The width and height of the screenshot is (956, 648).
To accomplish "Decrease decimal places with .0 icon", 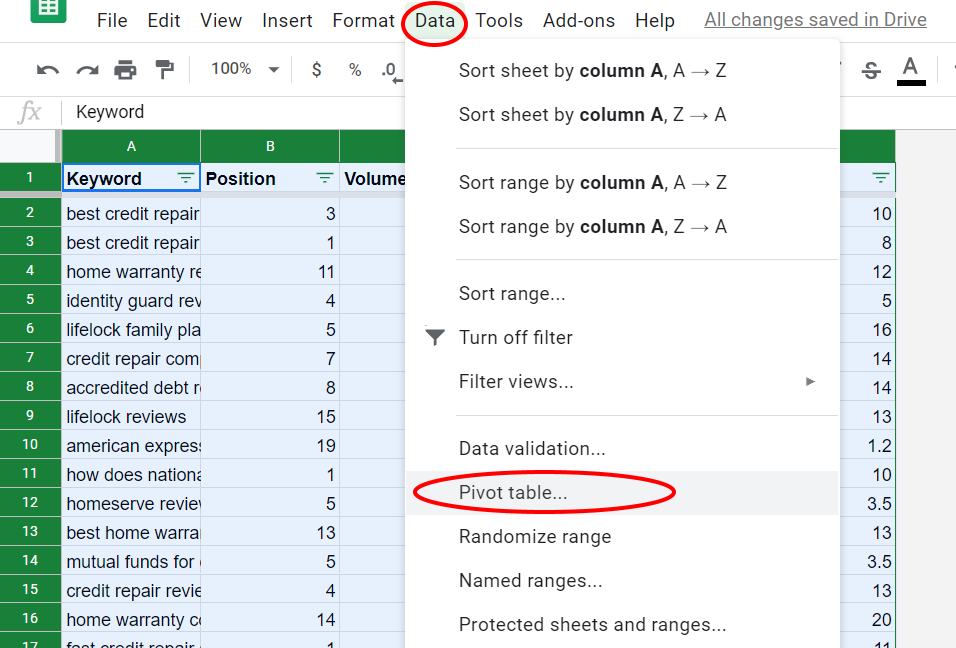I will coord(391,71).
